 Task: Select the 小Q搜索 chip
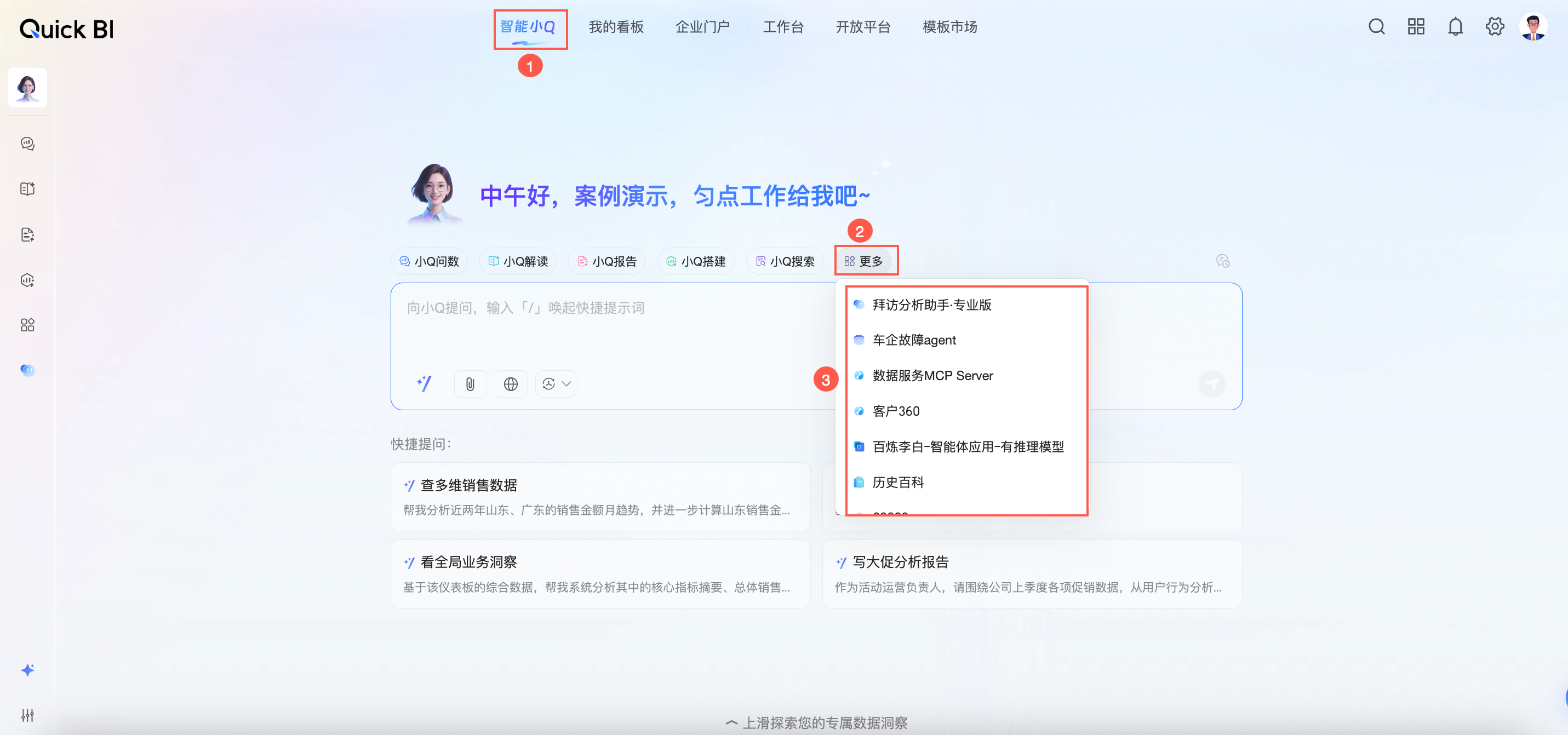click(x=785, y=261)
